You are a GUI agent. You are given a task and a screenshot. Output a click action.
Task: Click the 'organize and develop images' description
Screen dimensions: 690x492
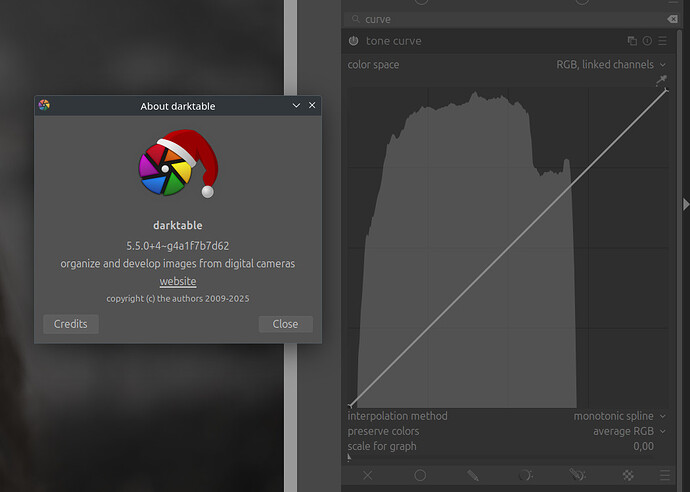(x=178, y=264)
